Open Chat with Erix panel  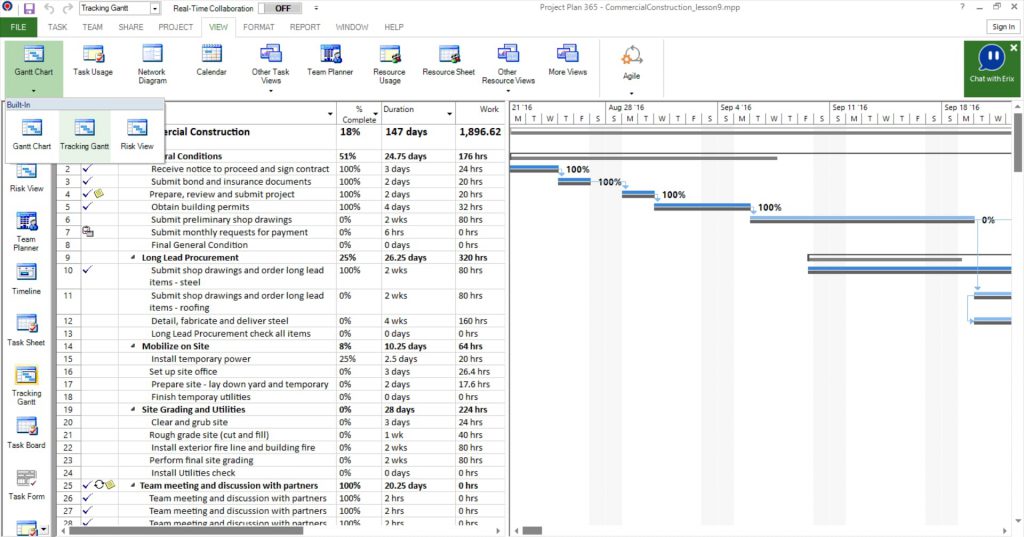click(991, 67)
